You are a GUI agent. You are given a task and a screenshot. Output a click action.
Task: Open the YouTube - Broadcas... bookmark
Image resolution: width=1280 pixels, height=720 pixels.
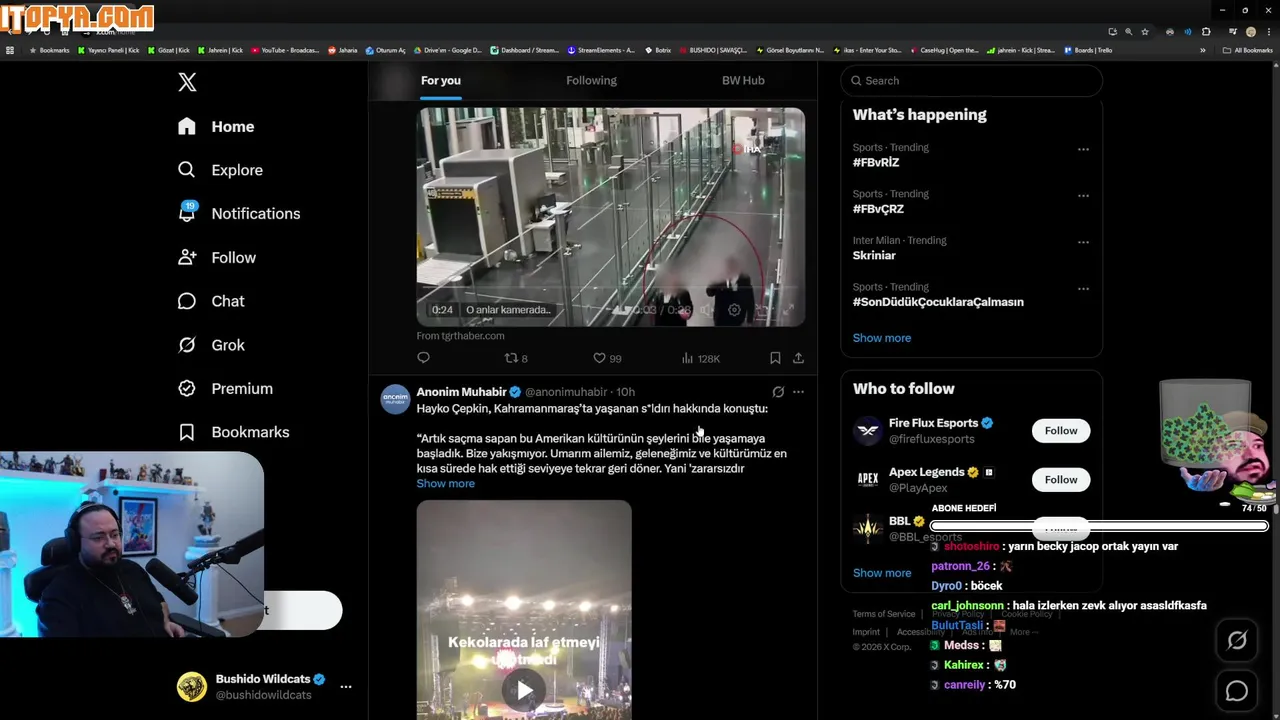tap(286, 50)
